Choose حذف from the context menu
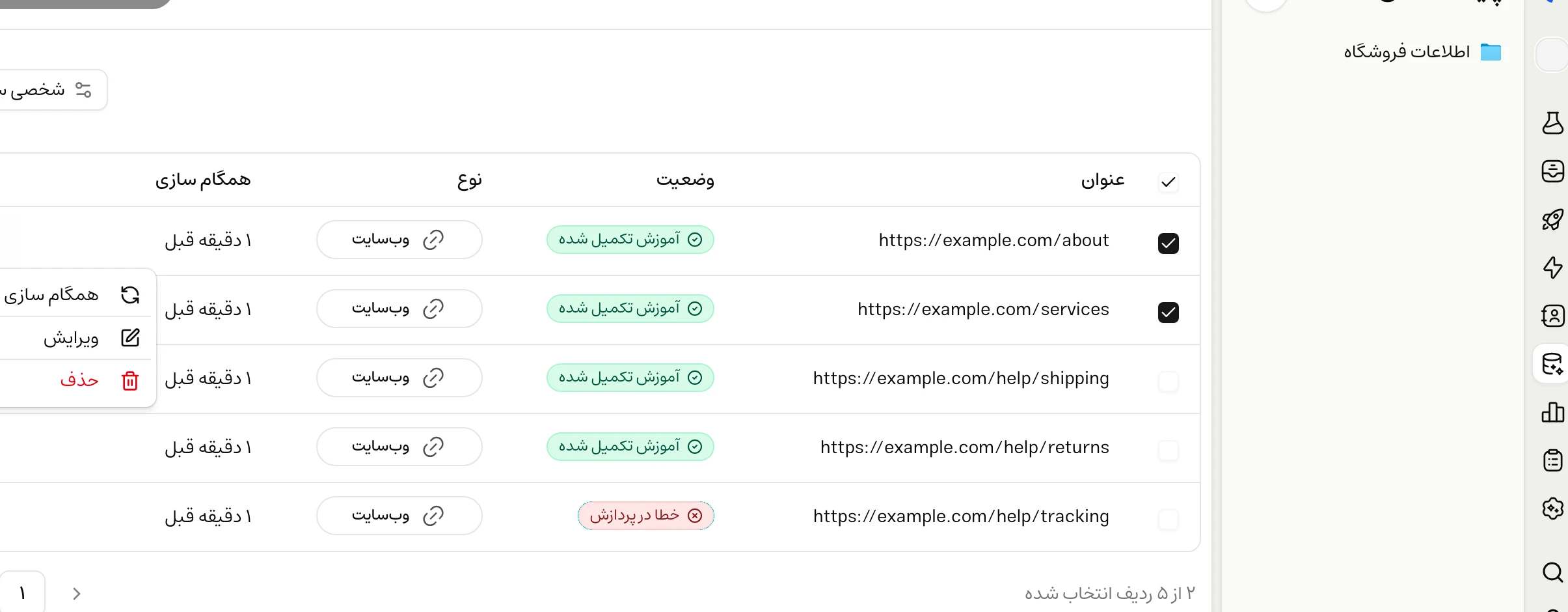 point(75,380)
